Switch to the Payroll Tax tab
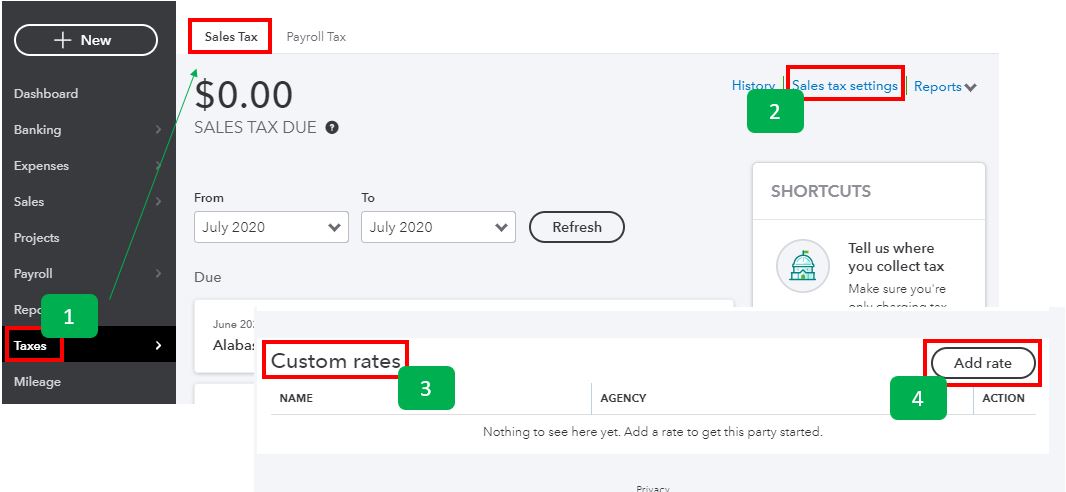Screen dimensions: 1066x492 click(316, 37)
